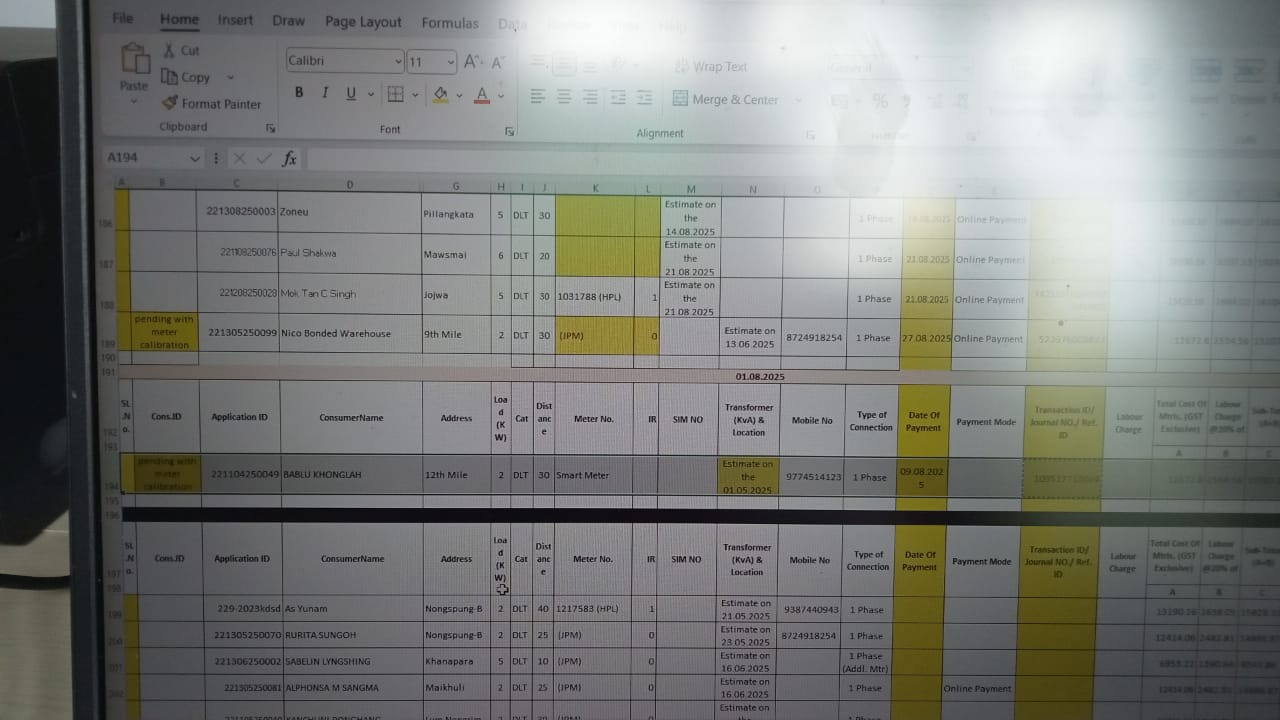Open Insert Function via the fx icon
The width and height of the screenshot is (1280, 720).
(289, 158)
